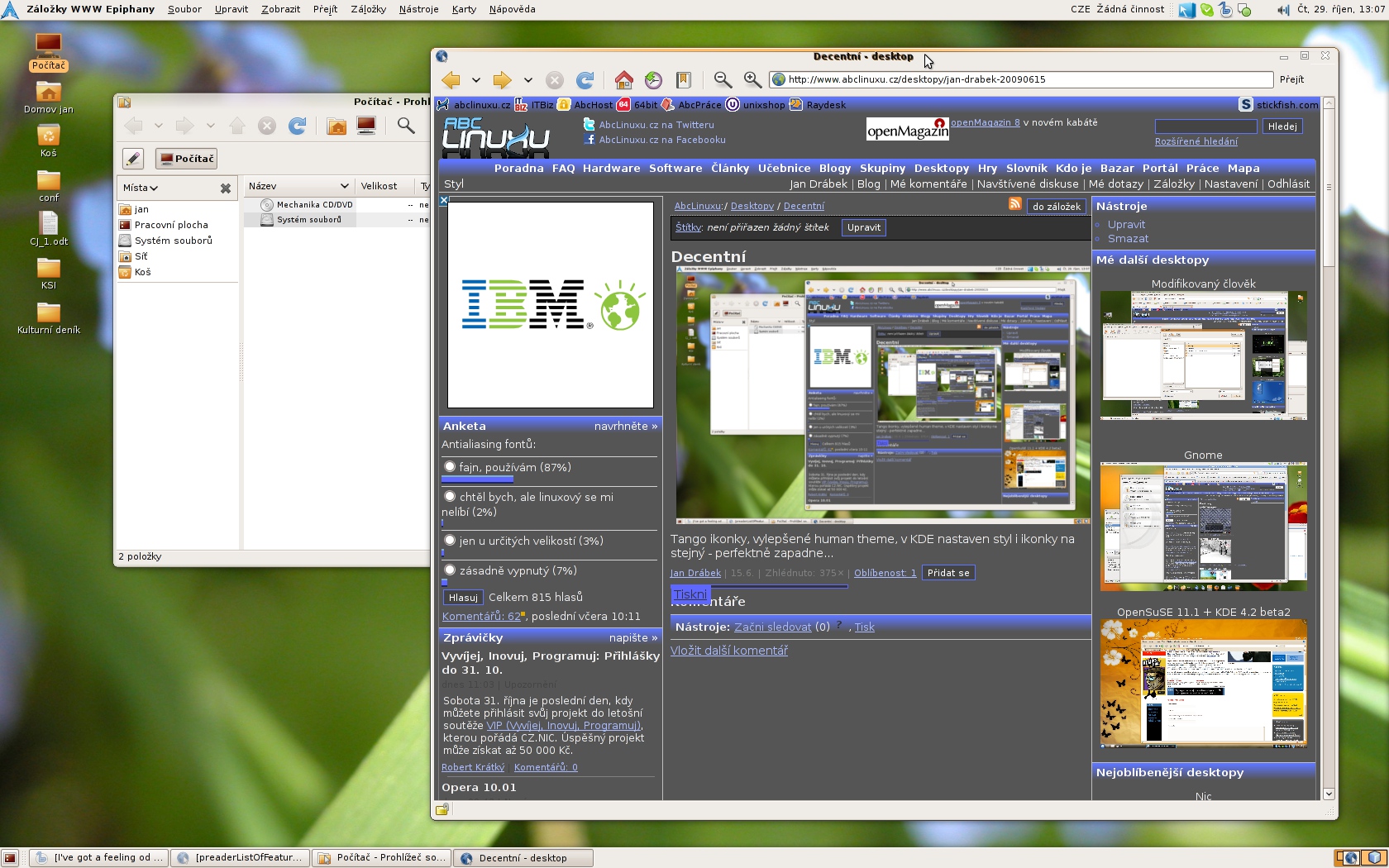Image resolution: width=1389 pixels, height=868 pixels.
Task: Select poll option 'fajn, používám (87%)'
Action: [450, 467]
